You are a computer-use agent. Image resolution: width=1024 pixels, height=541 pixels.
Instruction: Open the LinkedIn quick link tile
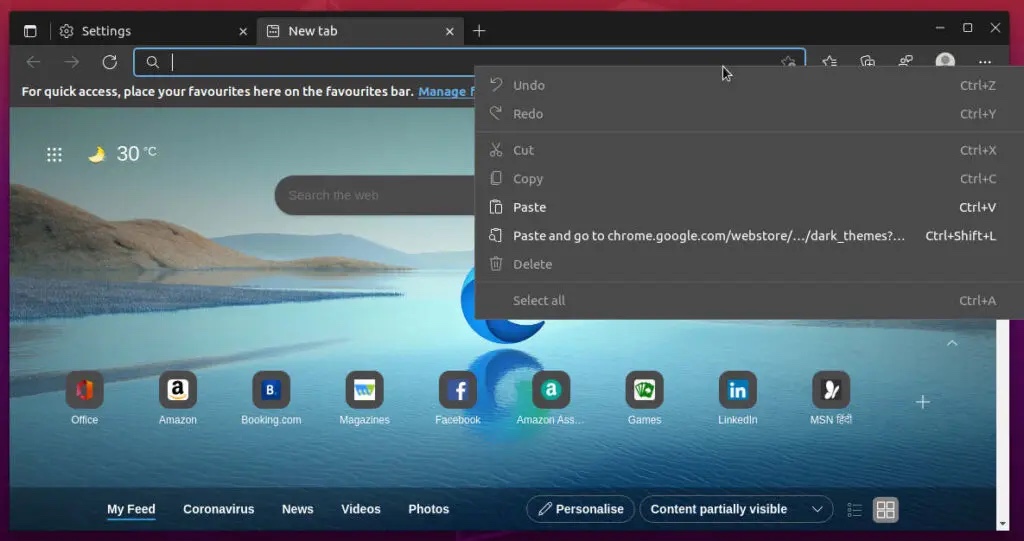(x=737, y=390)
